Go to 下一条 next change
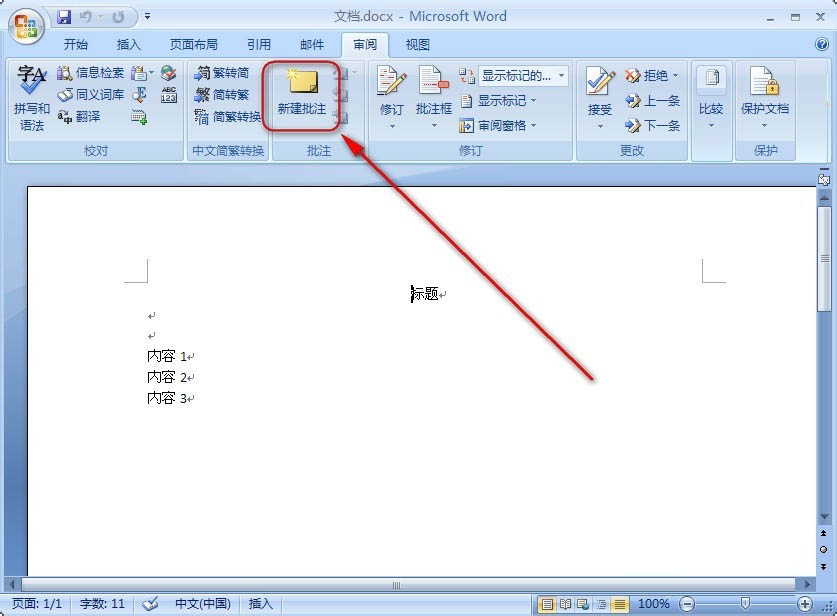This screenshot has height=616, width=837. tap(653, 126)
